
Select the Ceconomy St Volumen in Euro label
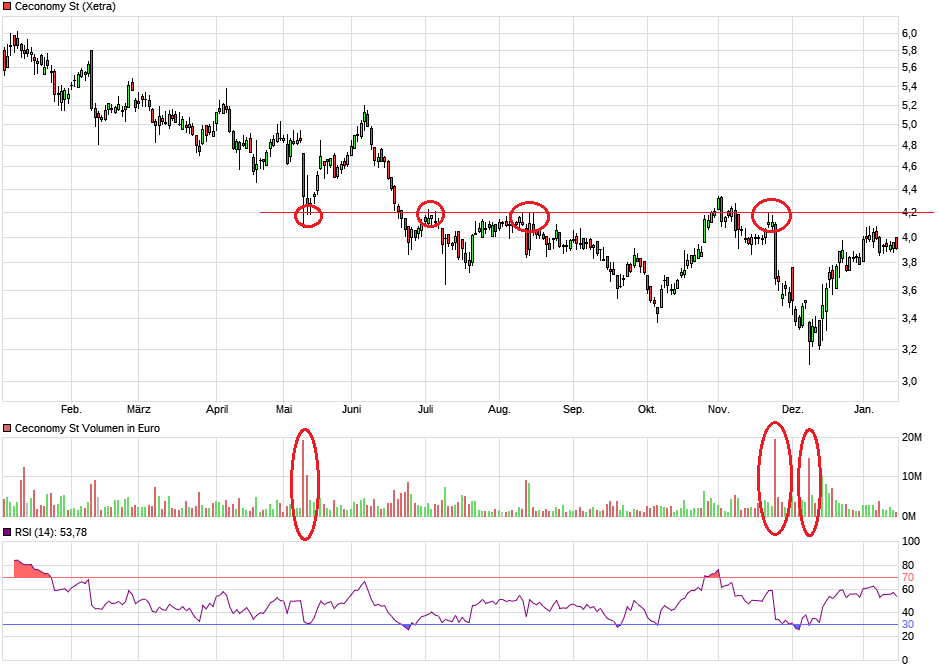click(87, 428)
